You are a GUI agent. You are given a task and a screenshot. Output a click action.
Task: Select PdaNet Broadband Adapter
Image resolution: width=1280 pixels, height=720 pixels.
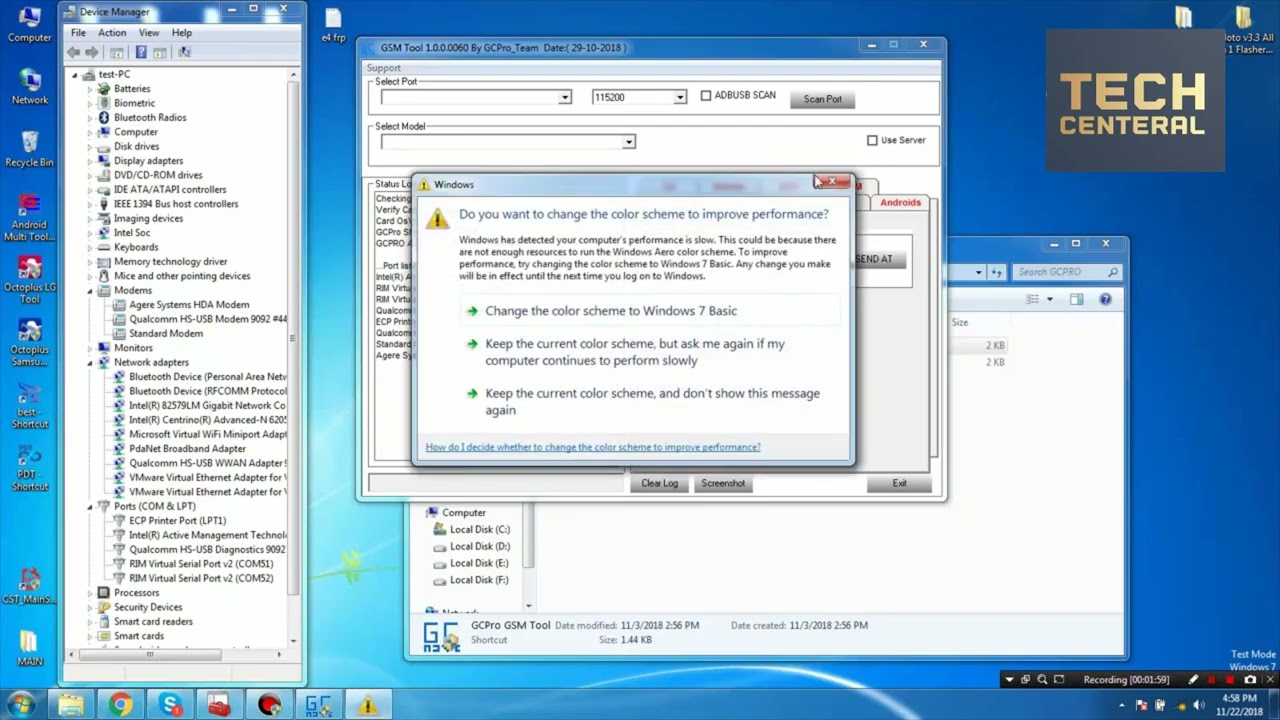click(x=187, y=449)
